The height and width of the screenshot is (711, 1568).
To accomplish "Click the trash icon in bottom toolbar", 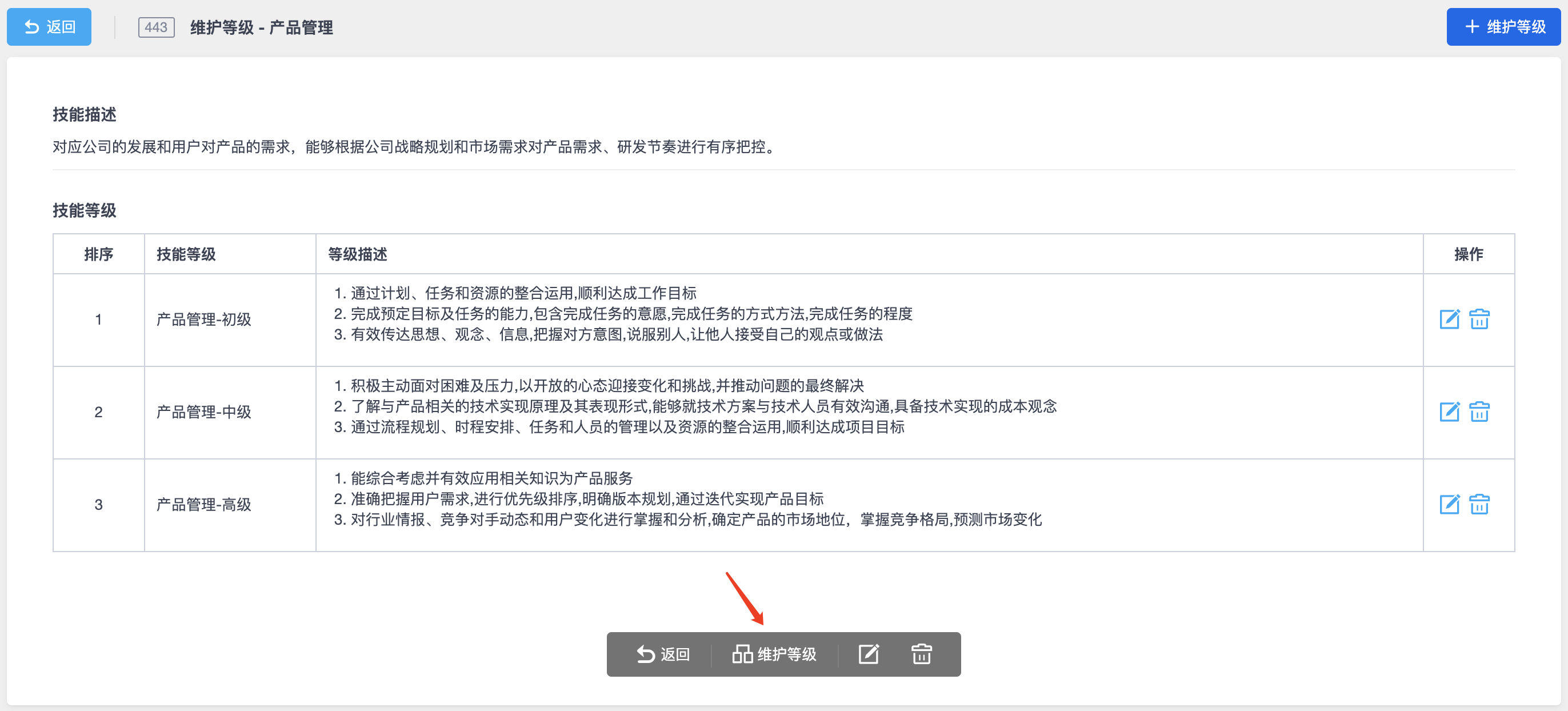I will click(x=922, y=654).
